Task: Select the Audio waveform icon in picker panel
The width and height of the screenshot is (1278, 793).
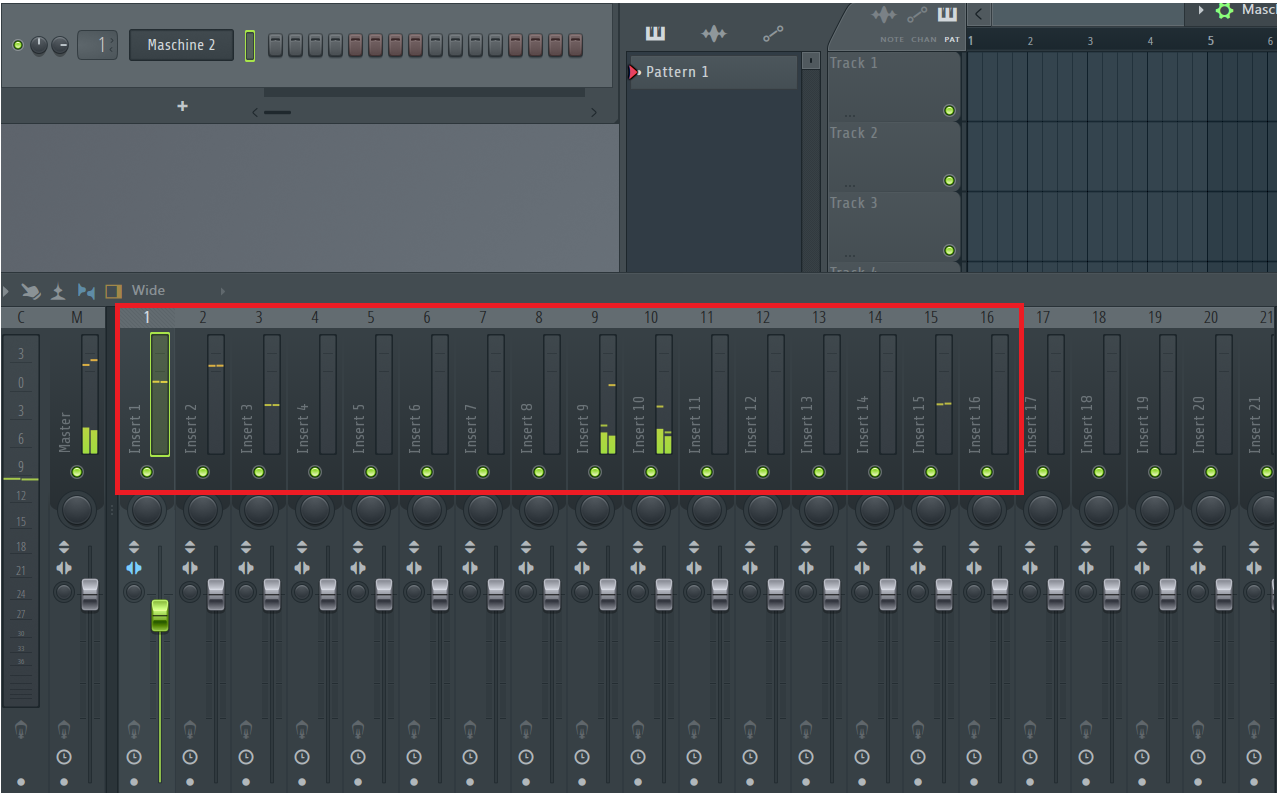Action: point(714,32)
